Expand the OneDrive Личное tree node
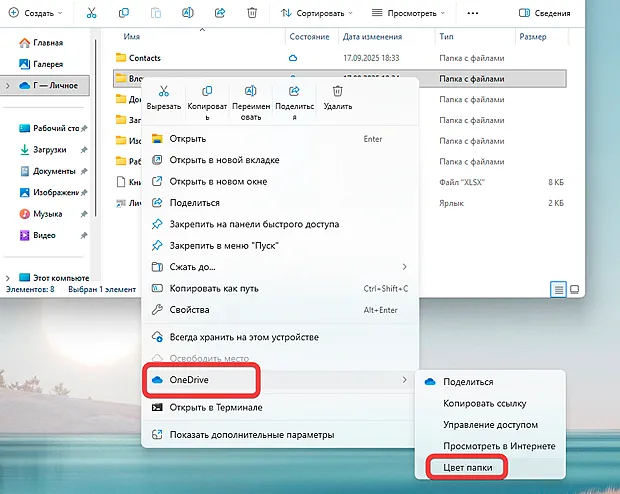620x494 pixels. [x=7, y=85]
